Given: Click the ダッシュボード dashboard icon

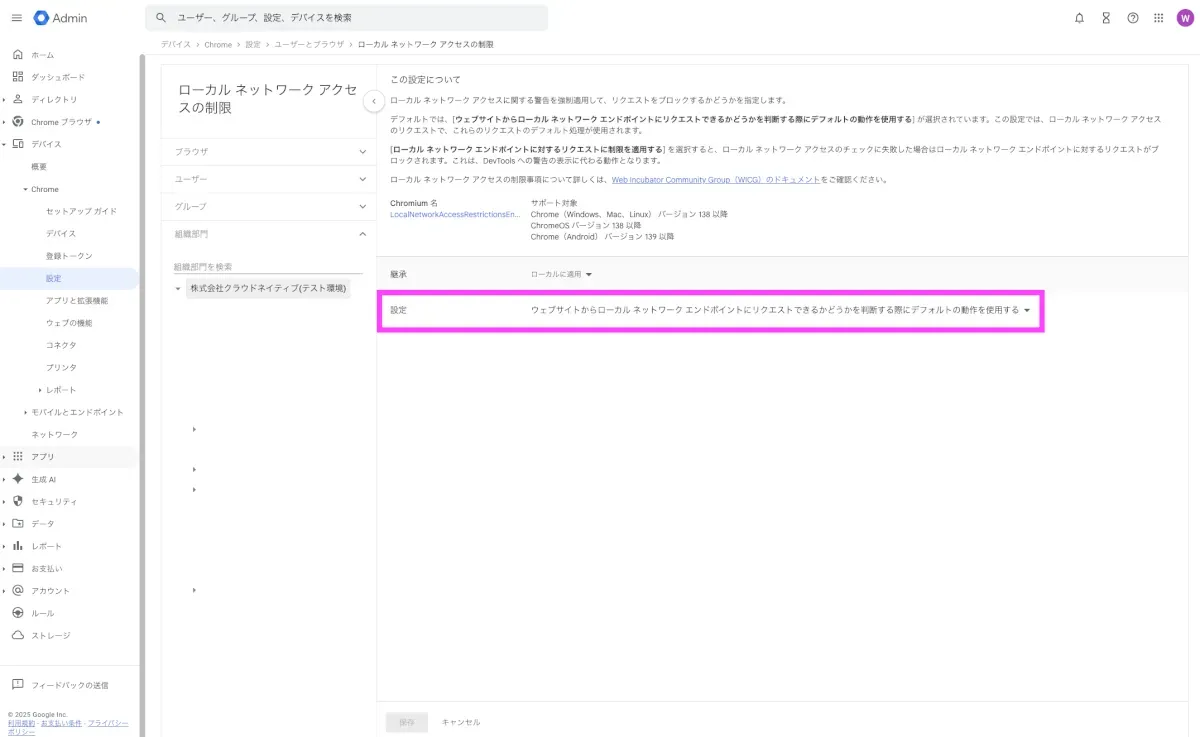Looking at the screenshot, I should coord(18,77).
